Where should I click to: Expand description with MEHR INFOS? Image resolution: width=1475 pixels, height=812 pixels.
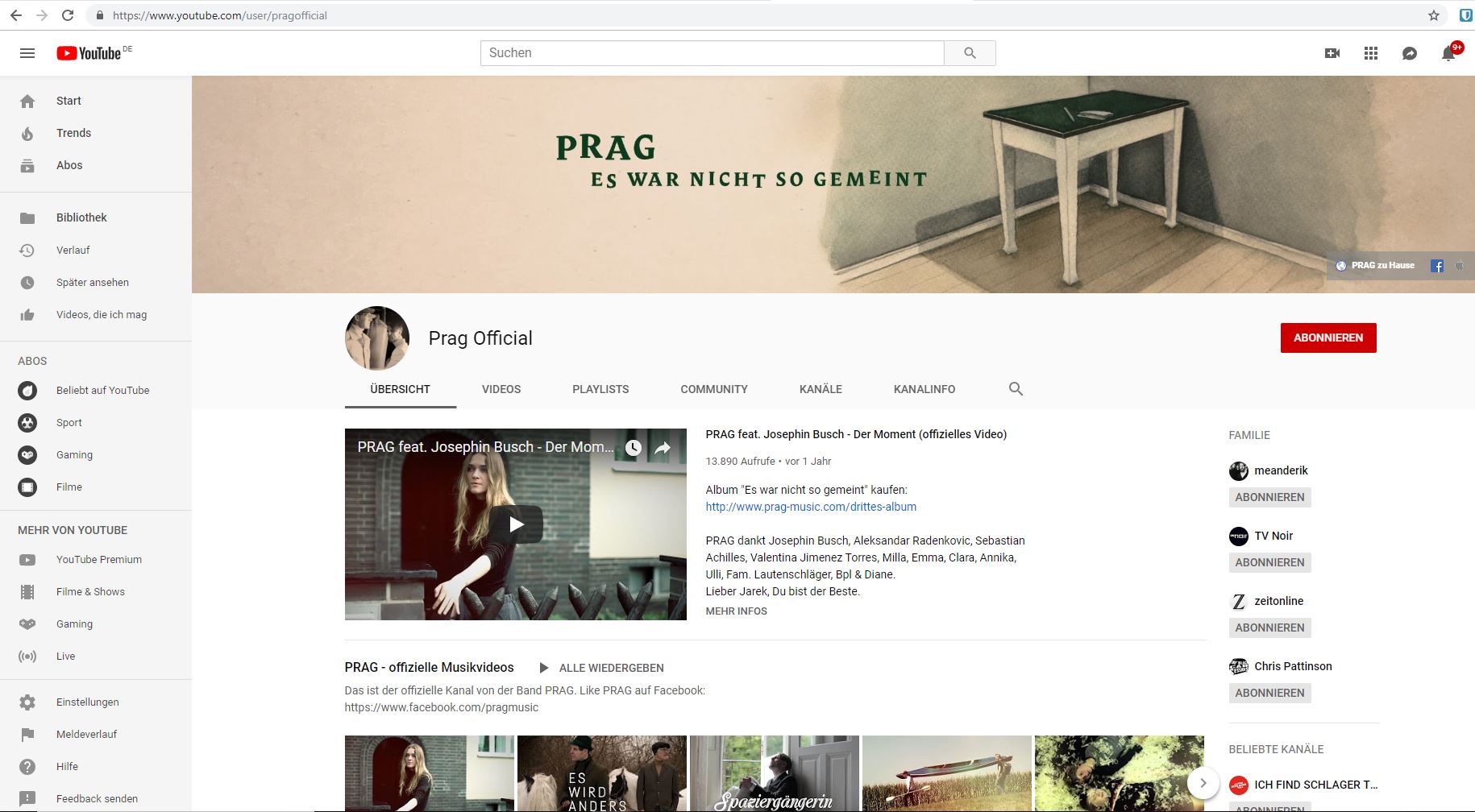pyautogui.click(x=736, y=611)
